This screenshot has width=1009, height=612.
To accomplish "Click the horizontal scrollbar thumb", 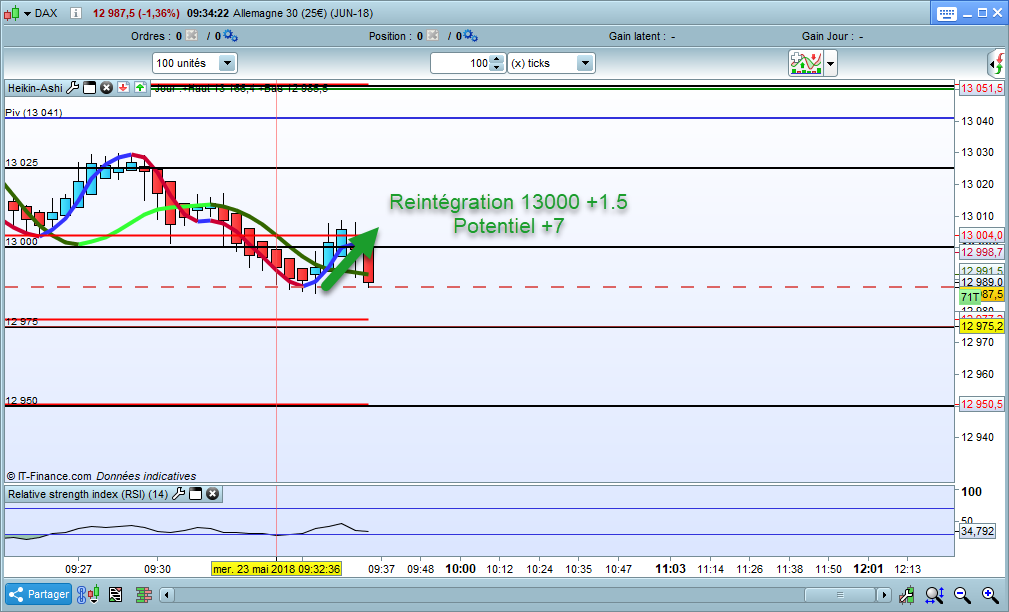I will click(840, 595).
